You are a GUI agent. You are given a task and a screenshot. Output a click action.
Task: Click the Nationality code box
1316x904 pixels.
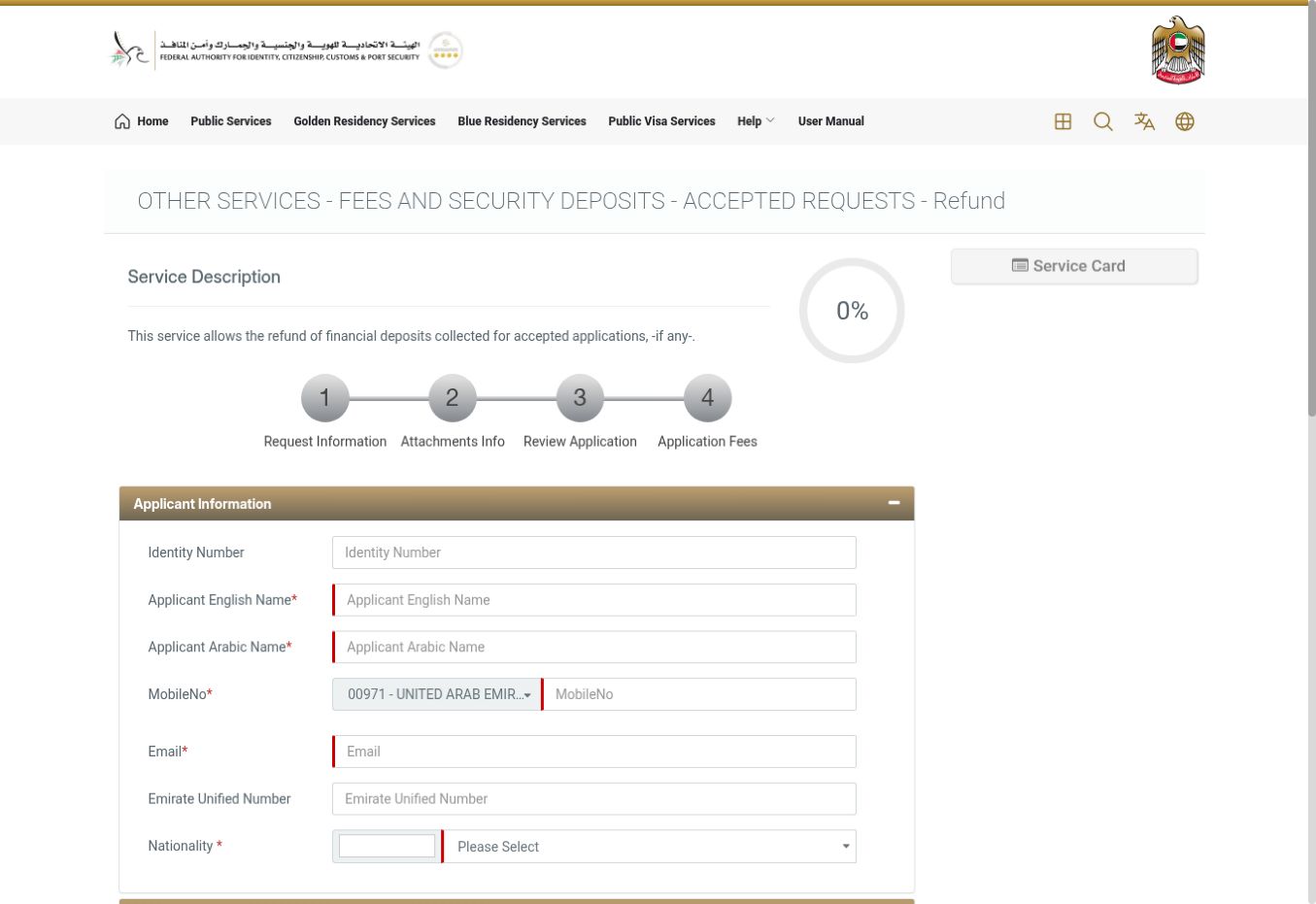click(387, 846)
